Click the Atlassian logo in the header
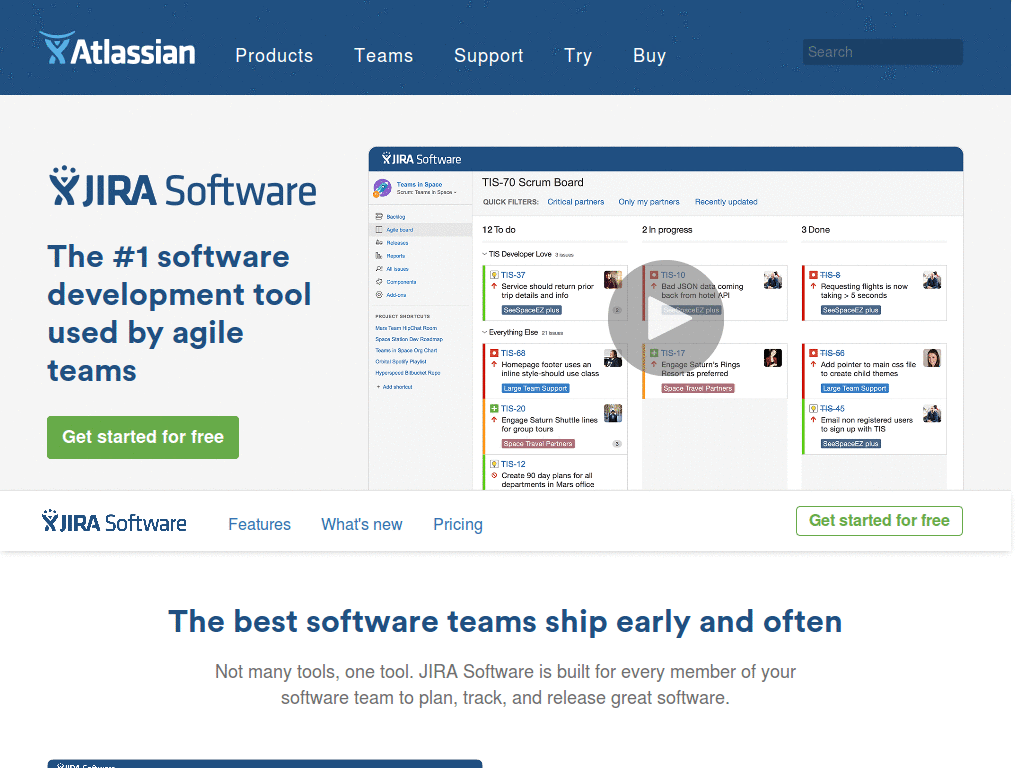This screenshot has height=768, width=1024. point(118,49)
